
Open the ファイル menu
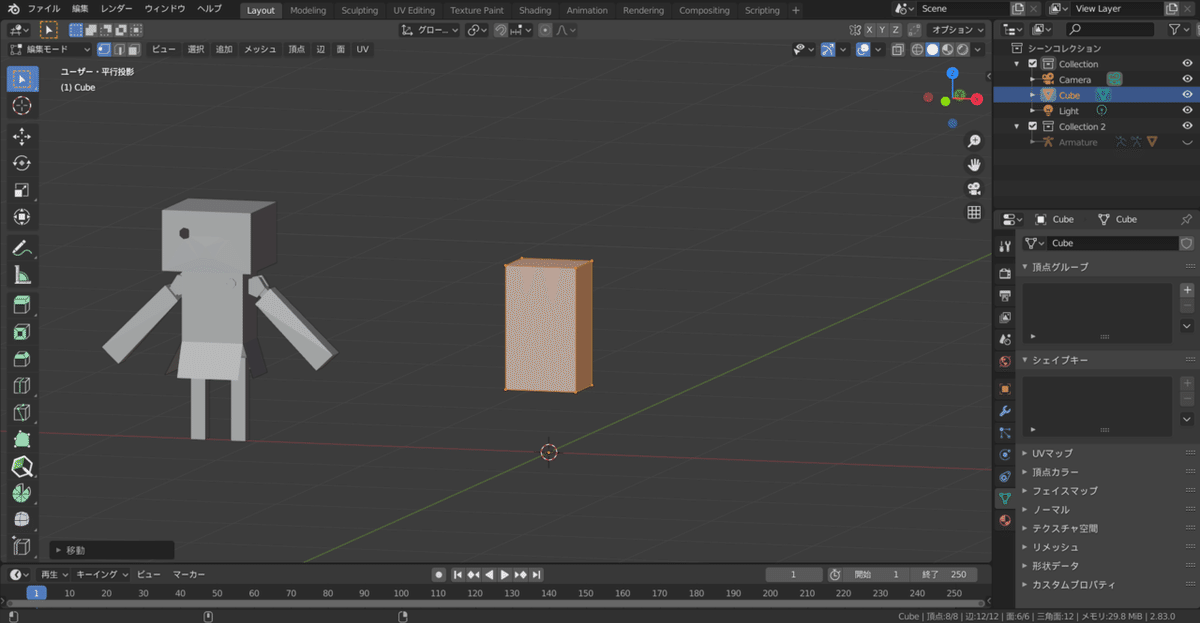point(43,9)
